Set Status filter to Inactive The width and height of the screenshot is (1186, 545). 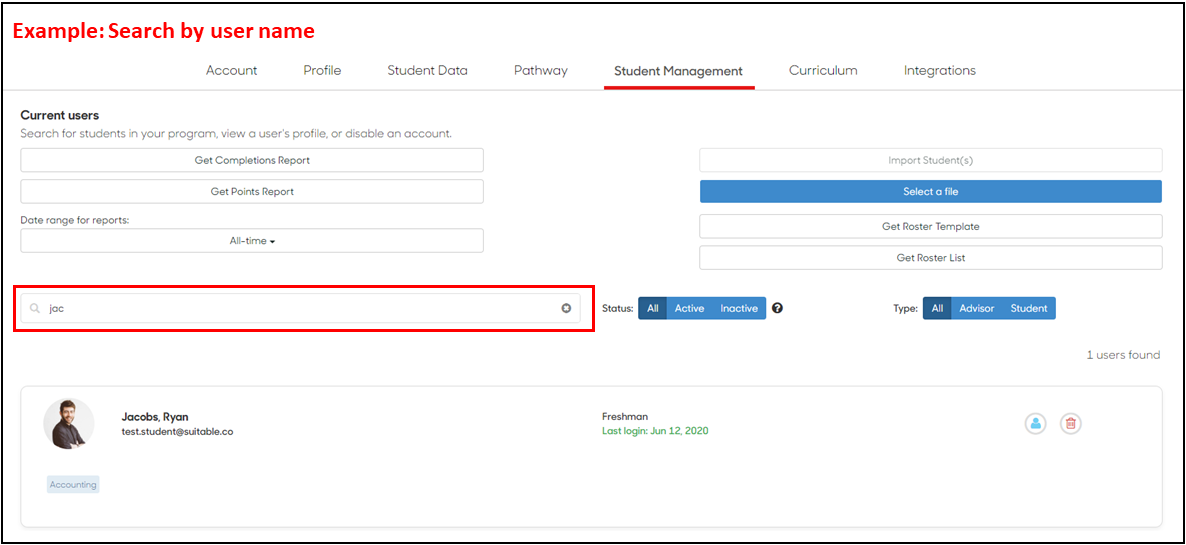point(739,308)
